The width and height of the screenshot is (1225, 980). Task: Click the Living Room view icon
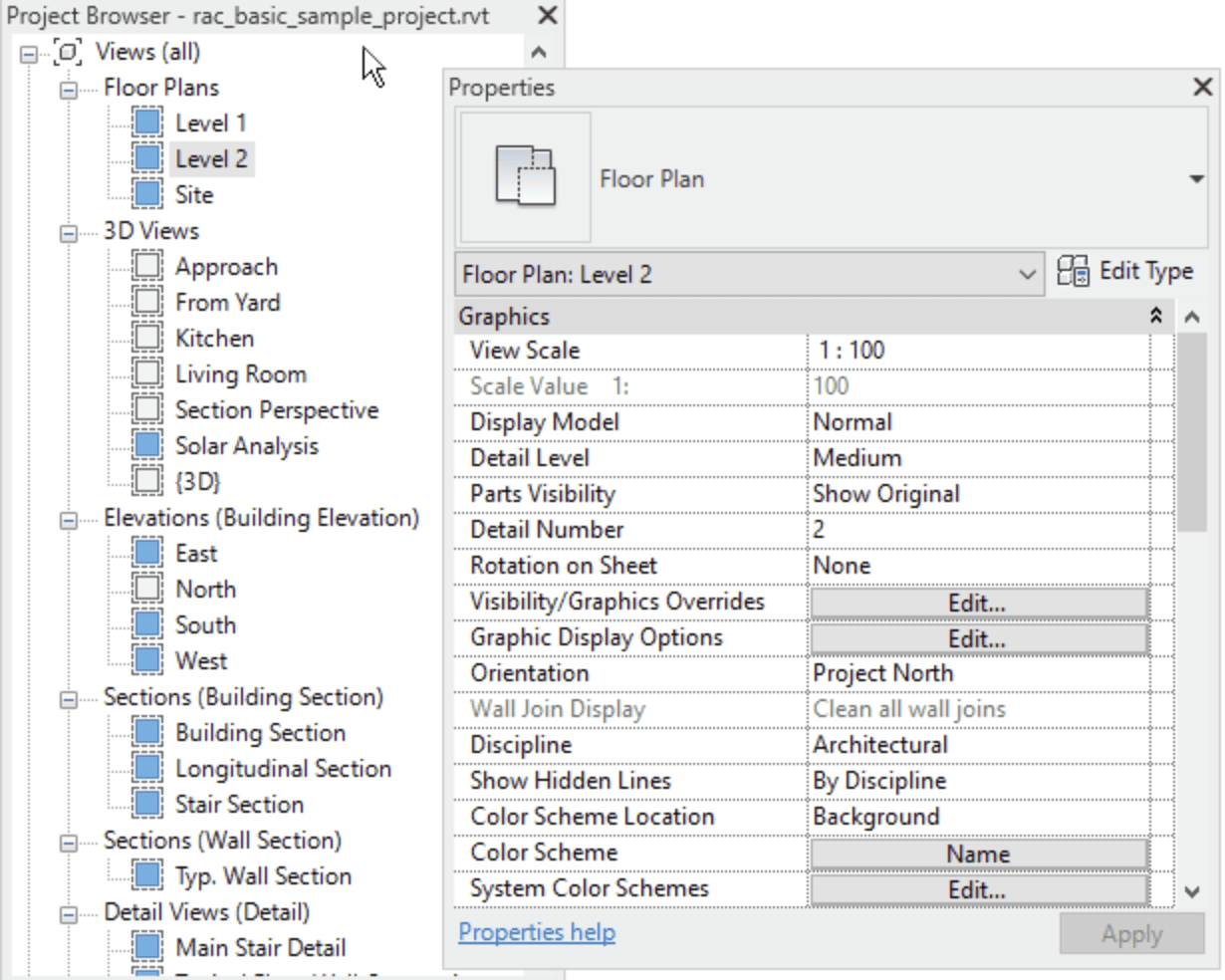pyautogui.click(x=147, y=374)
